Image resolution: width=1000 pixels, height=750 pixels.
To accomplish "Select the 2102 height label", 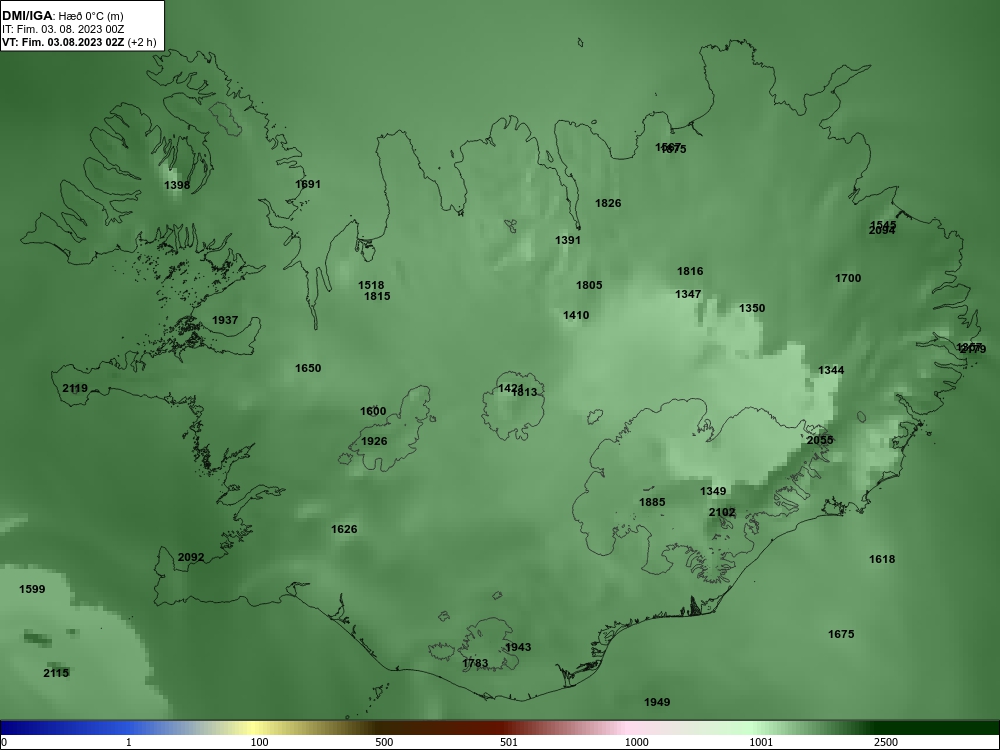I will click(722, 512).
